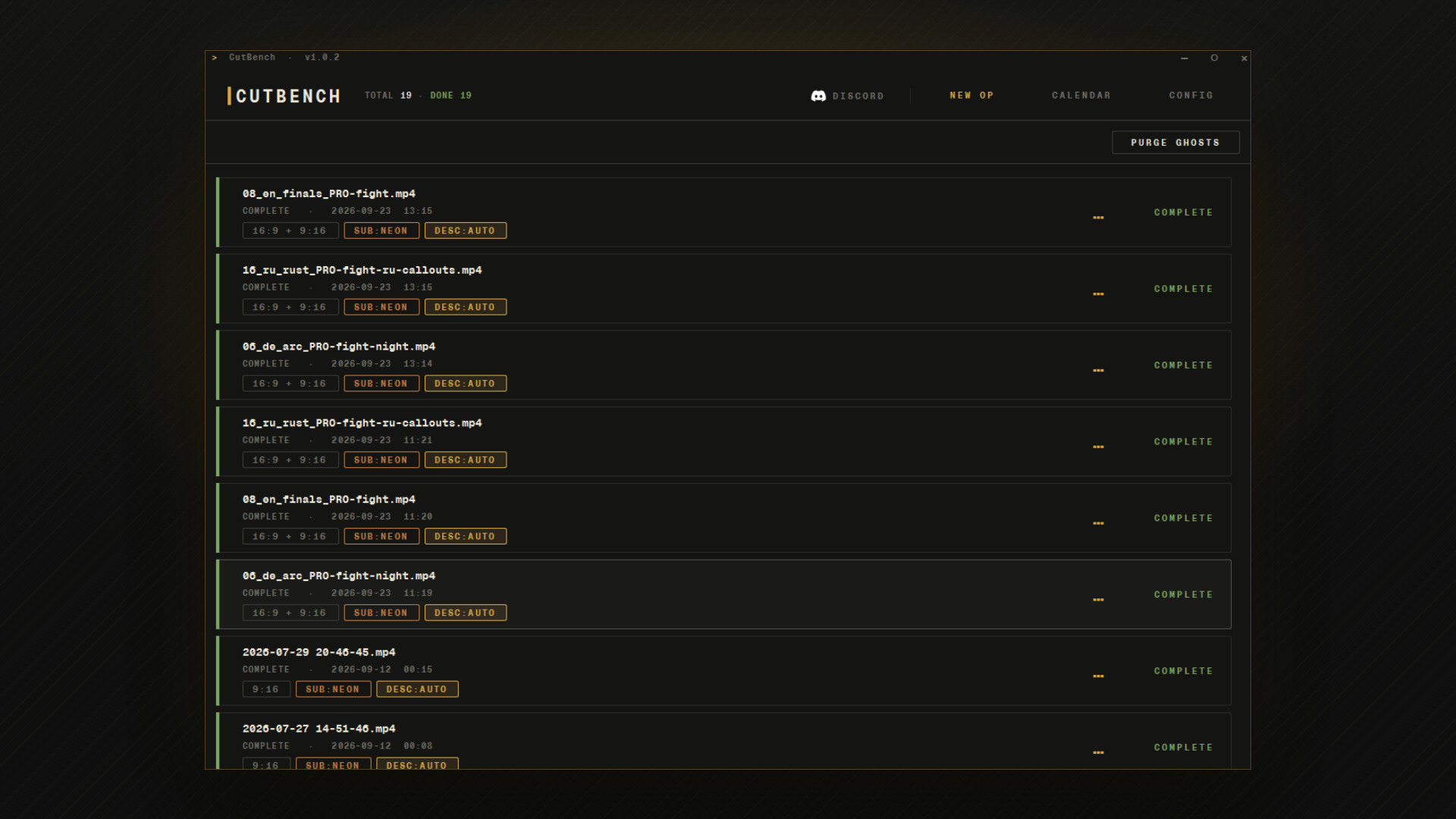Select 08_en_finals_PRO-fight.mp4 dated 13:15
Image resolution: width=1456 pixels, height=819 pixels.
[x=328, y=194]
